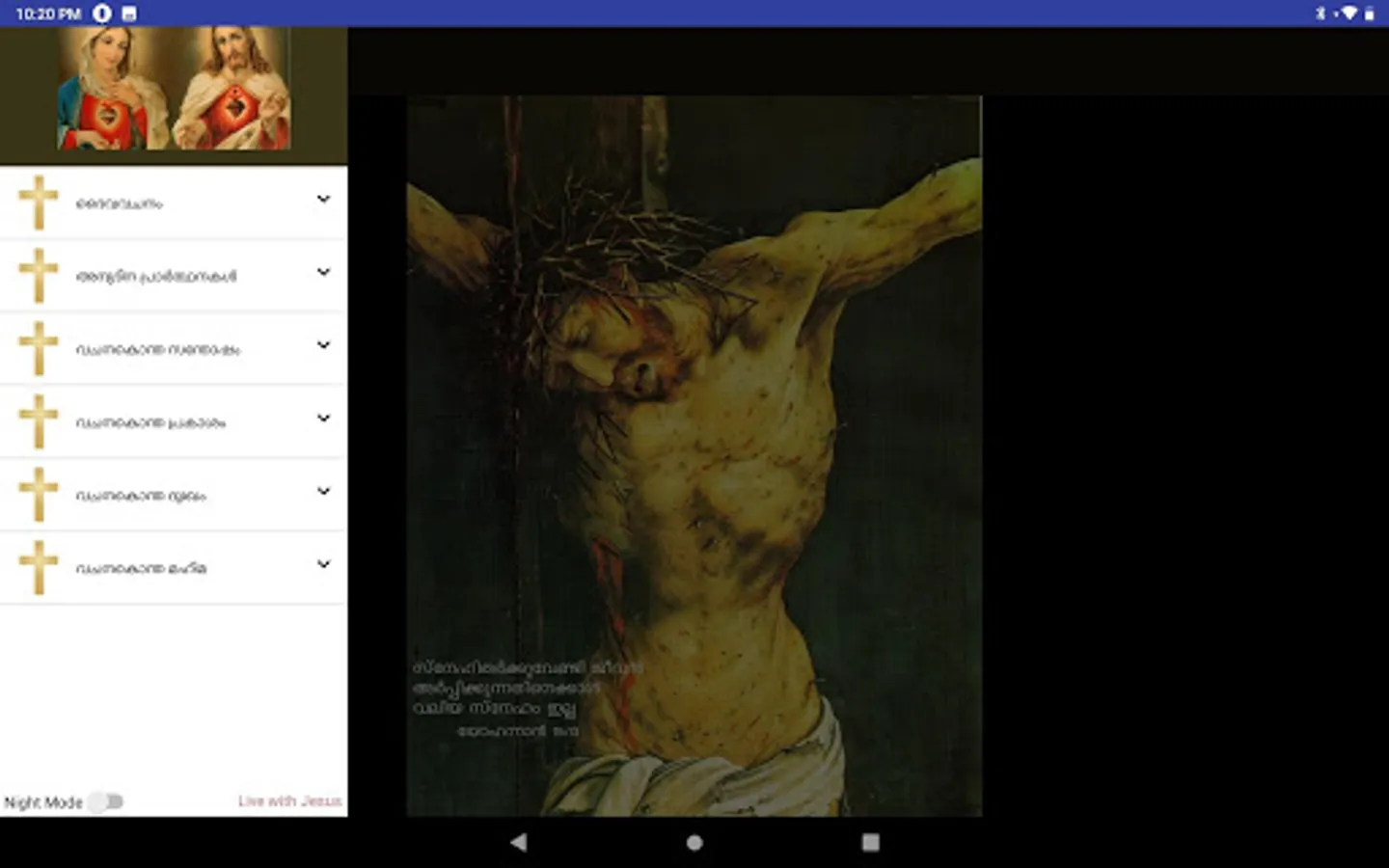
Task: Expand the fifth menu row using its chevron
Action: click(x=323, y=492)
